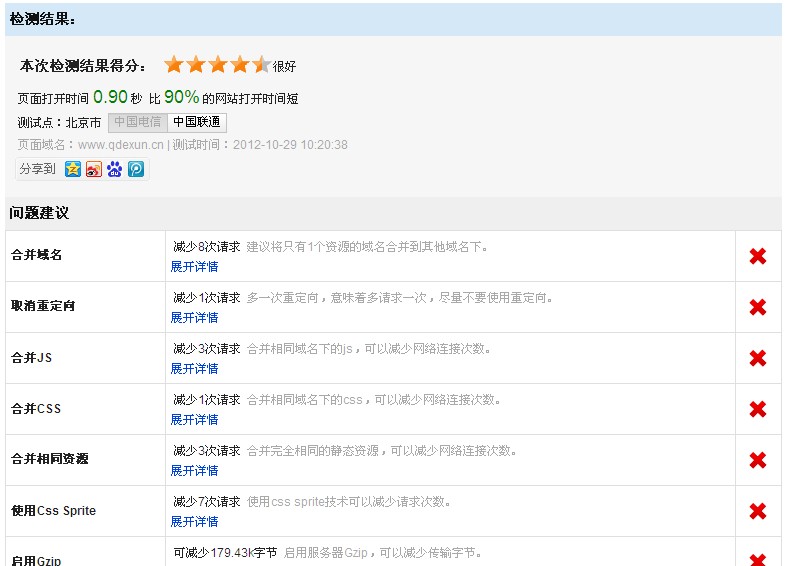Expand details for 取消重定向
Screen dimensions: 789x566
[194, 318]
